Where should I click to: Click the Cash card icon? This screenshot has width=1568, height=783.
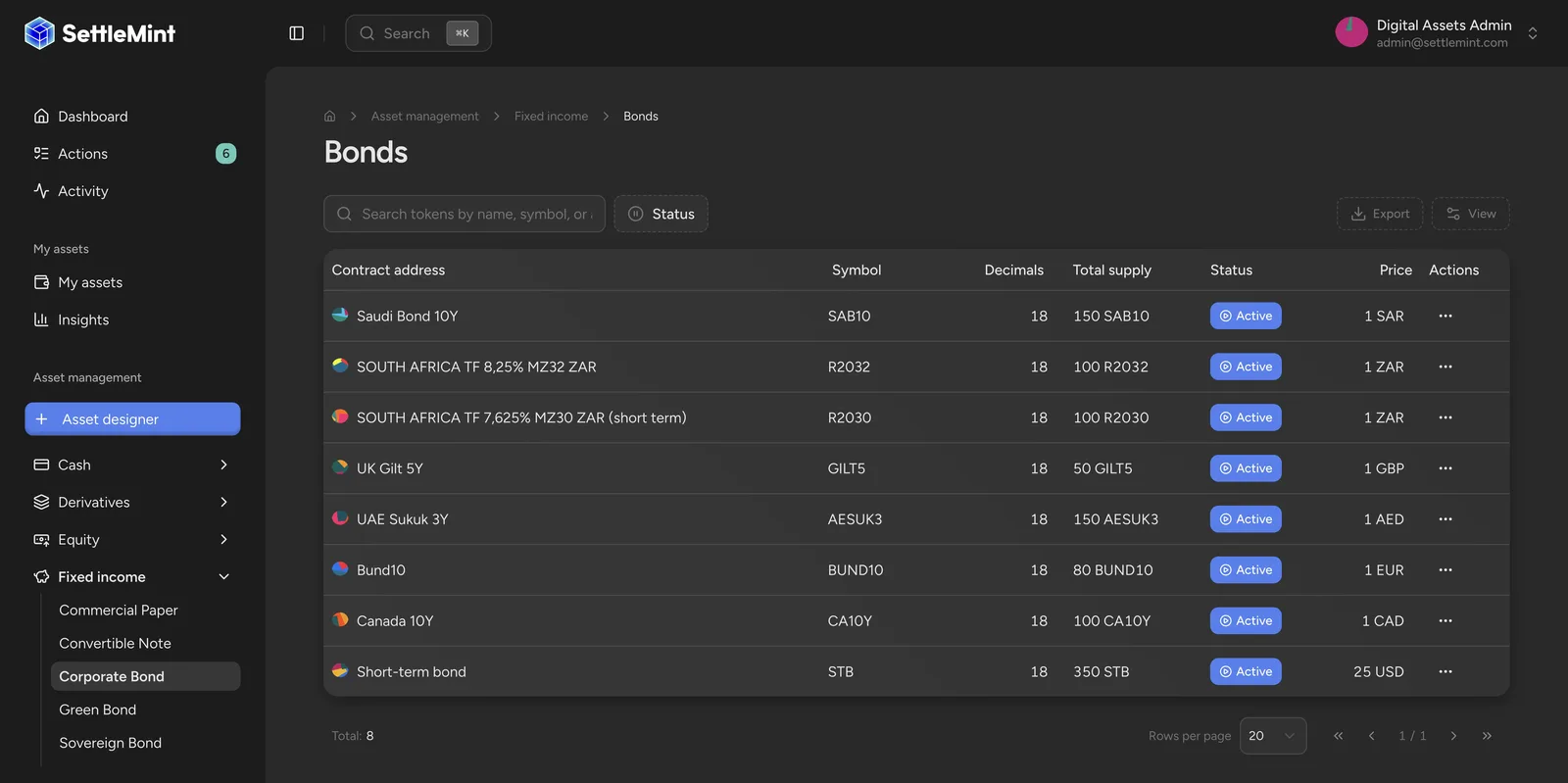[x=41, y=465]
